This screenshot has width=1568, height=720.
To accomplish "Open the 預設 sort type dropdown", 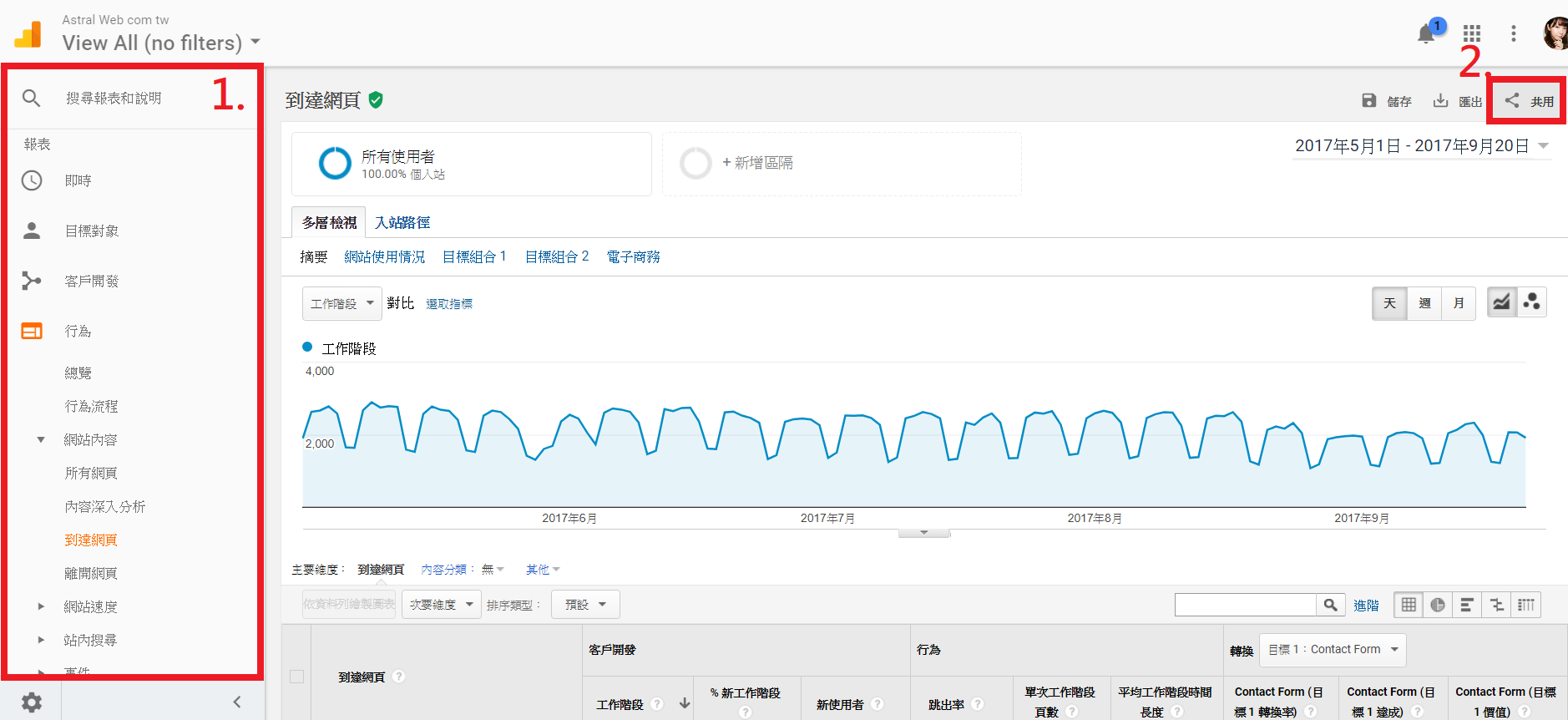I will pyautogui.click(x=585, y=605).
